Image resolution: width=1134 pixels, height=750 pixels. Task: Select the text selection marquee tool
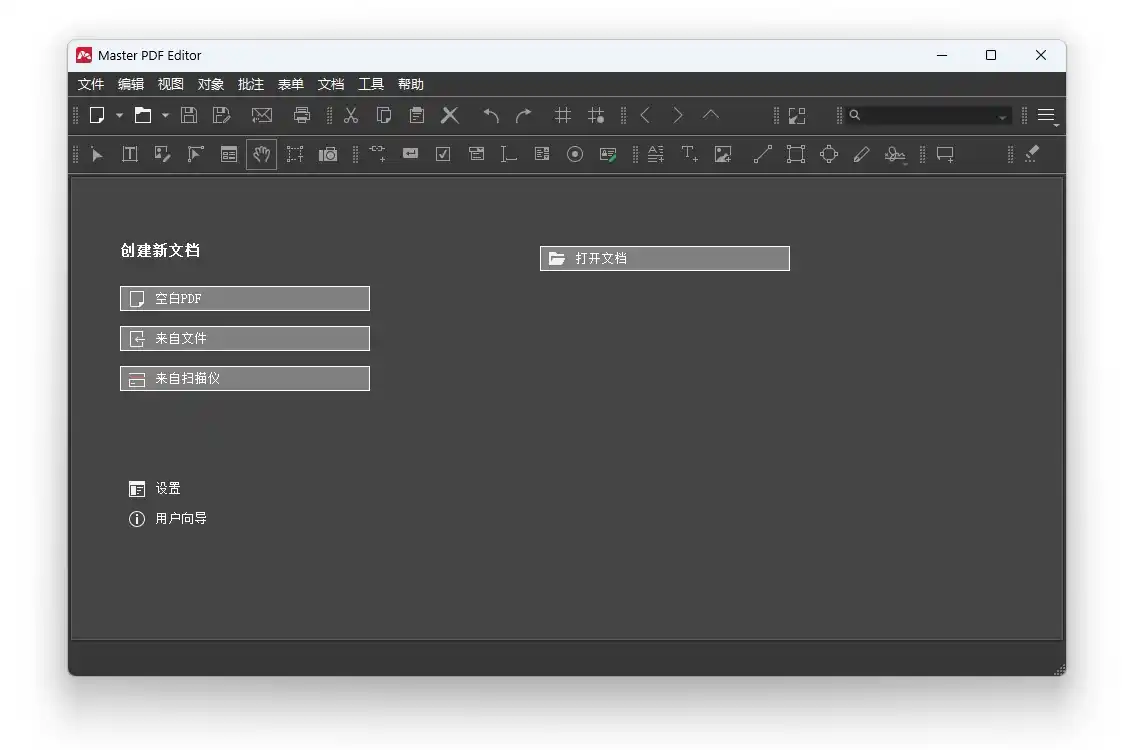(295, 154)
